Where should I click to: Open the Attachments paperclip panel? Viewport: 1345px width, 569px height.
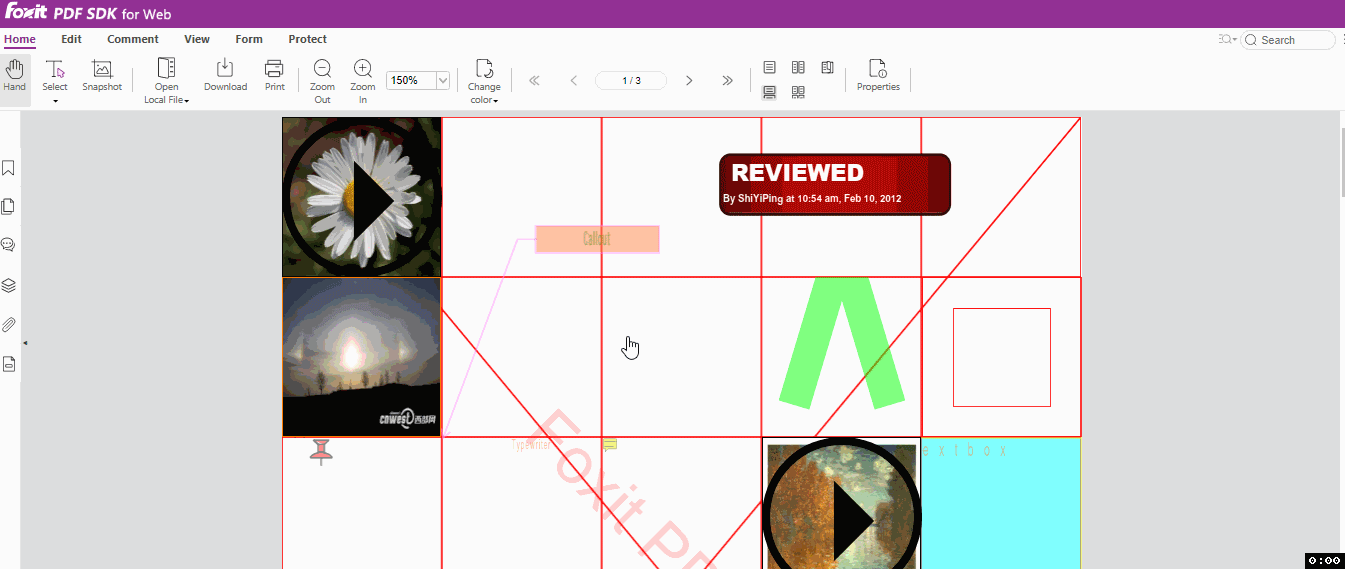click(9, 324)
